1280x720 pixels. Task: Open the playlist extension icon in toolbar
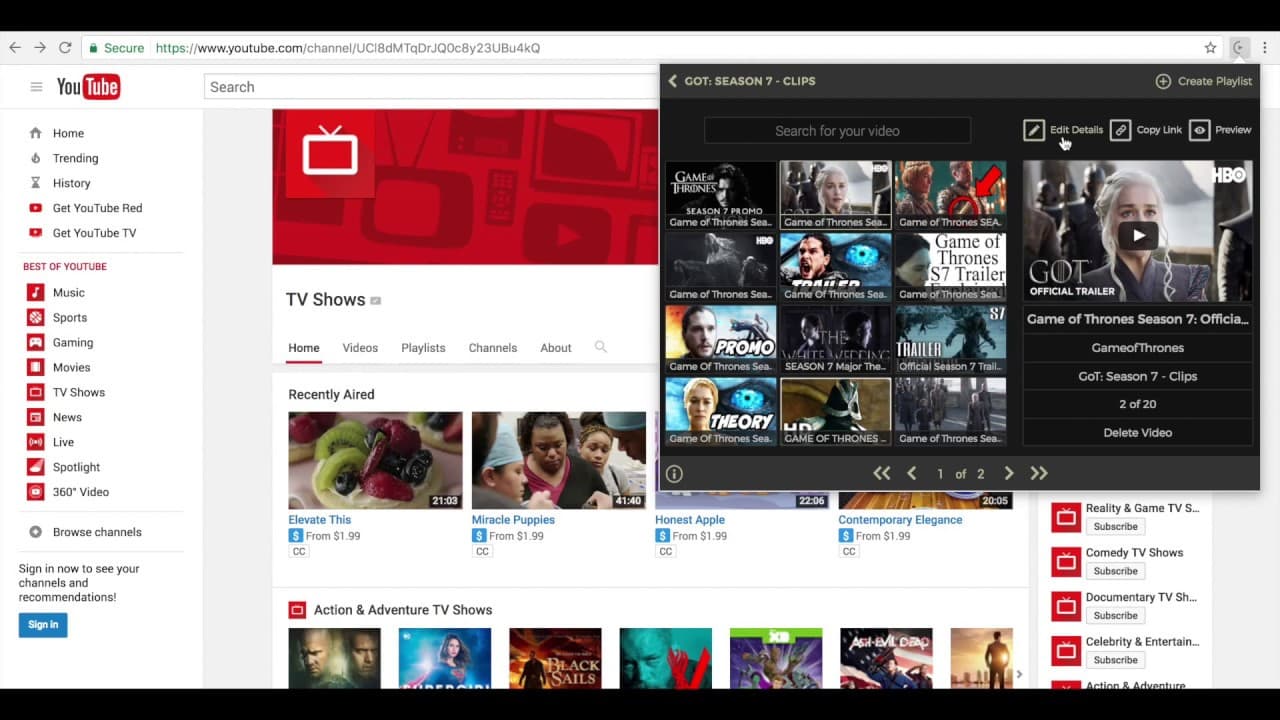pyautogui.click(x=1239, y=47)
